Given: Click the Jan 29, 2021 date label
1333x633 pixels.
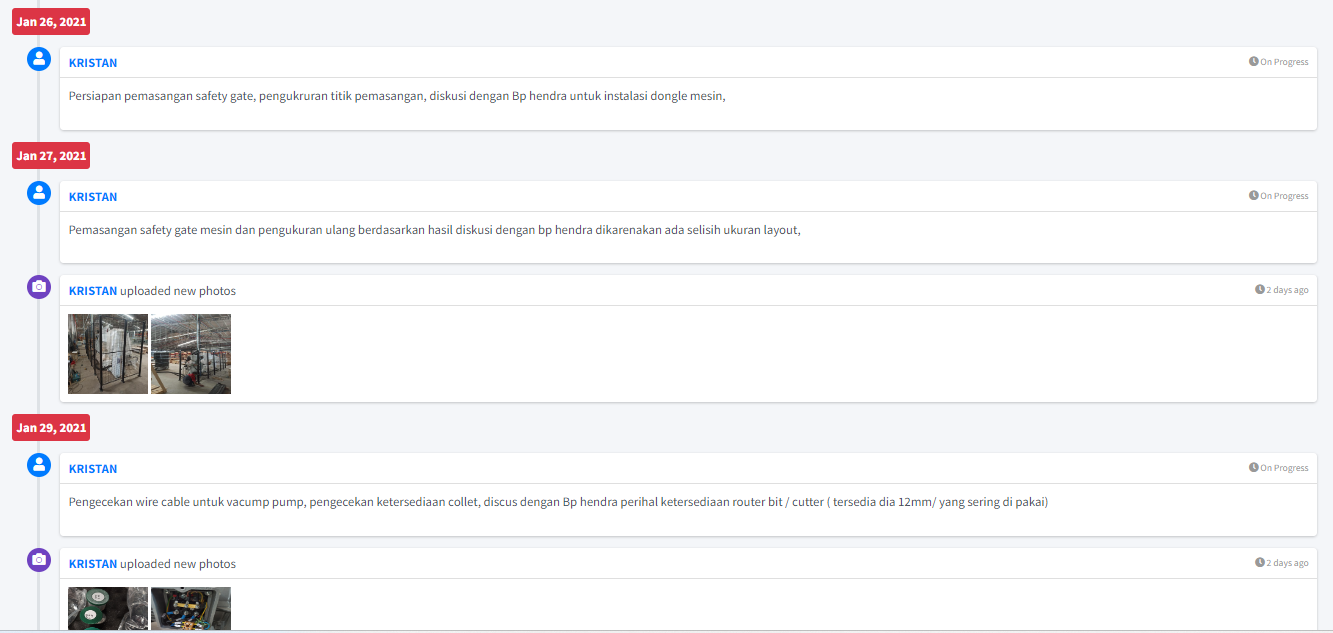Looking at the screenshot, I should point(51,428).
